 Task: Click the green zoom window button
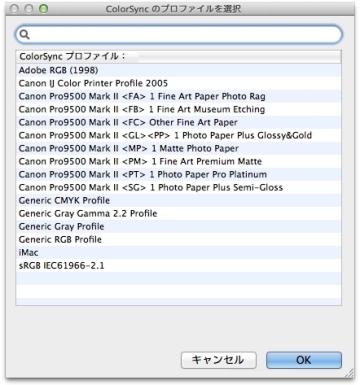point(43,9)
